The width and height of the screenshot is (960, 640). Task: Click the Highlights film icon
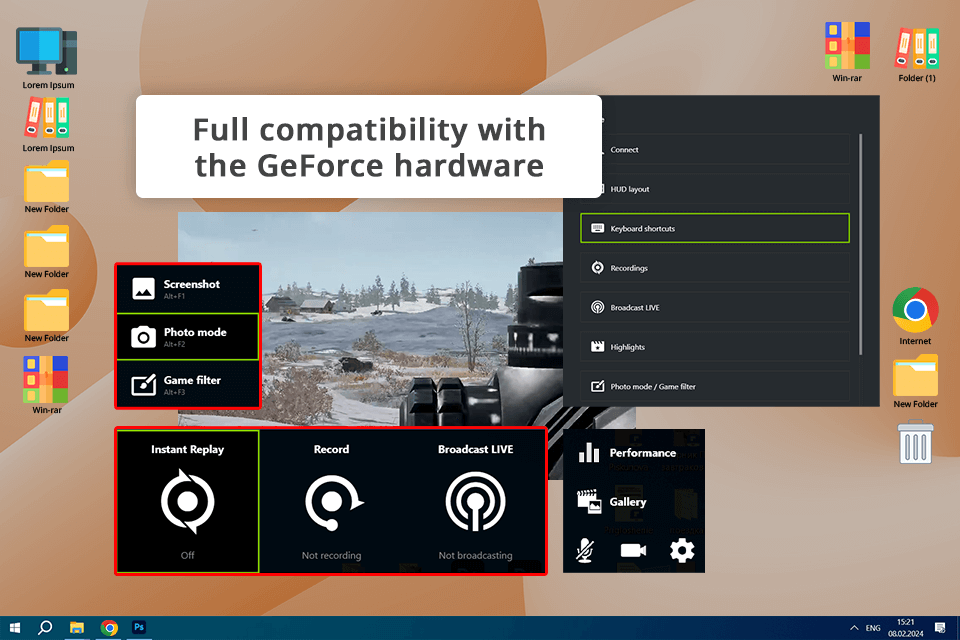598,347
